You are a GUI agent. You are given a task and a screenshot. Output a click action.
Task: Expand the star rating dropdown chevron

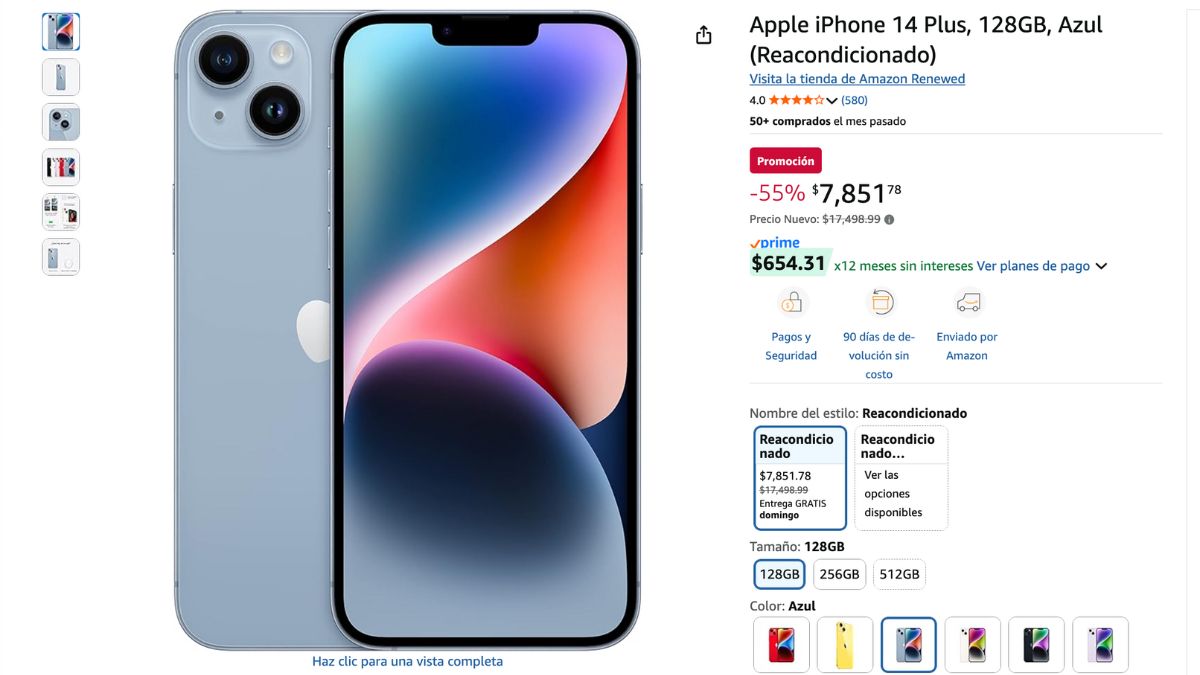coord(832,101)
